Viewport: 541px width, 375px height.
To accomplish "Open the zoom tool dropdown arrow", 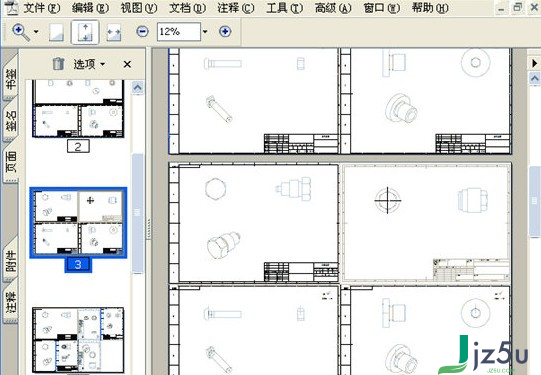I will (x=36, y=32).
